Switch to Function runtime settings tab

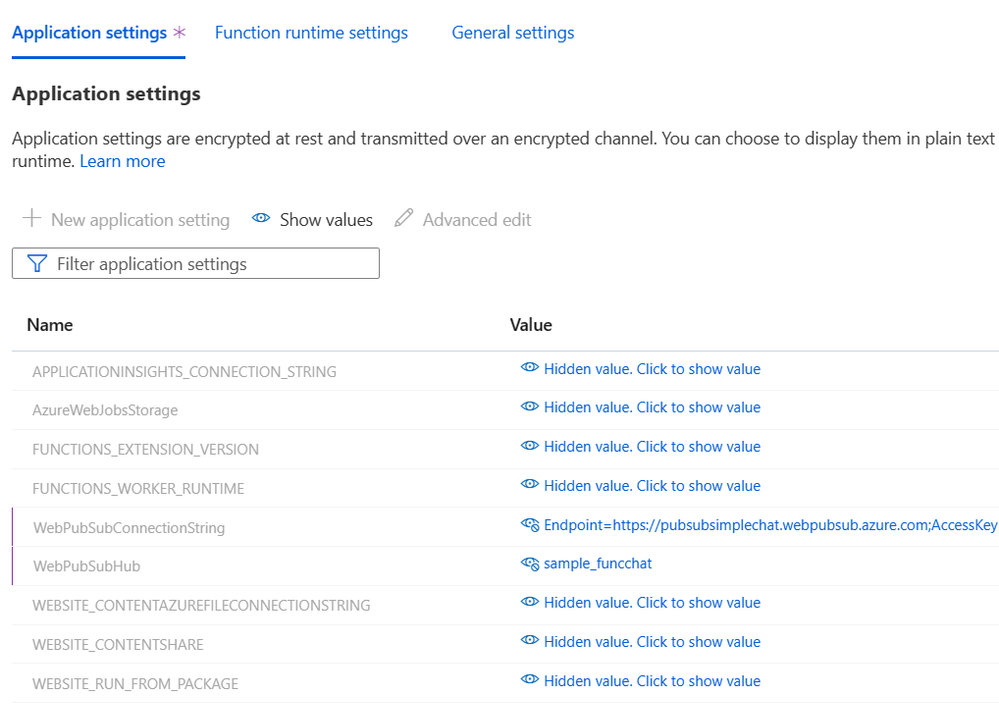pos(311,33)
